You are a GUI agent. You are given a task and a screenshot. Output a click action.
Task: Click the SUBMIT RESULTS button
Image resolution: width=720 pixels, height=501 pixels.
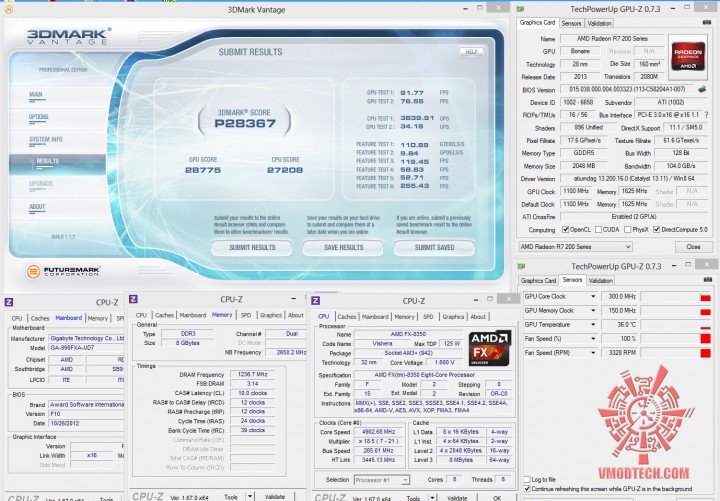(252, 248)
